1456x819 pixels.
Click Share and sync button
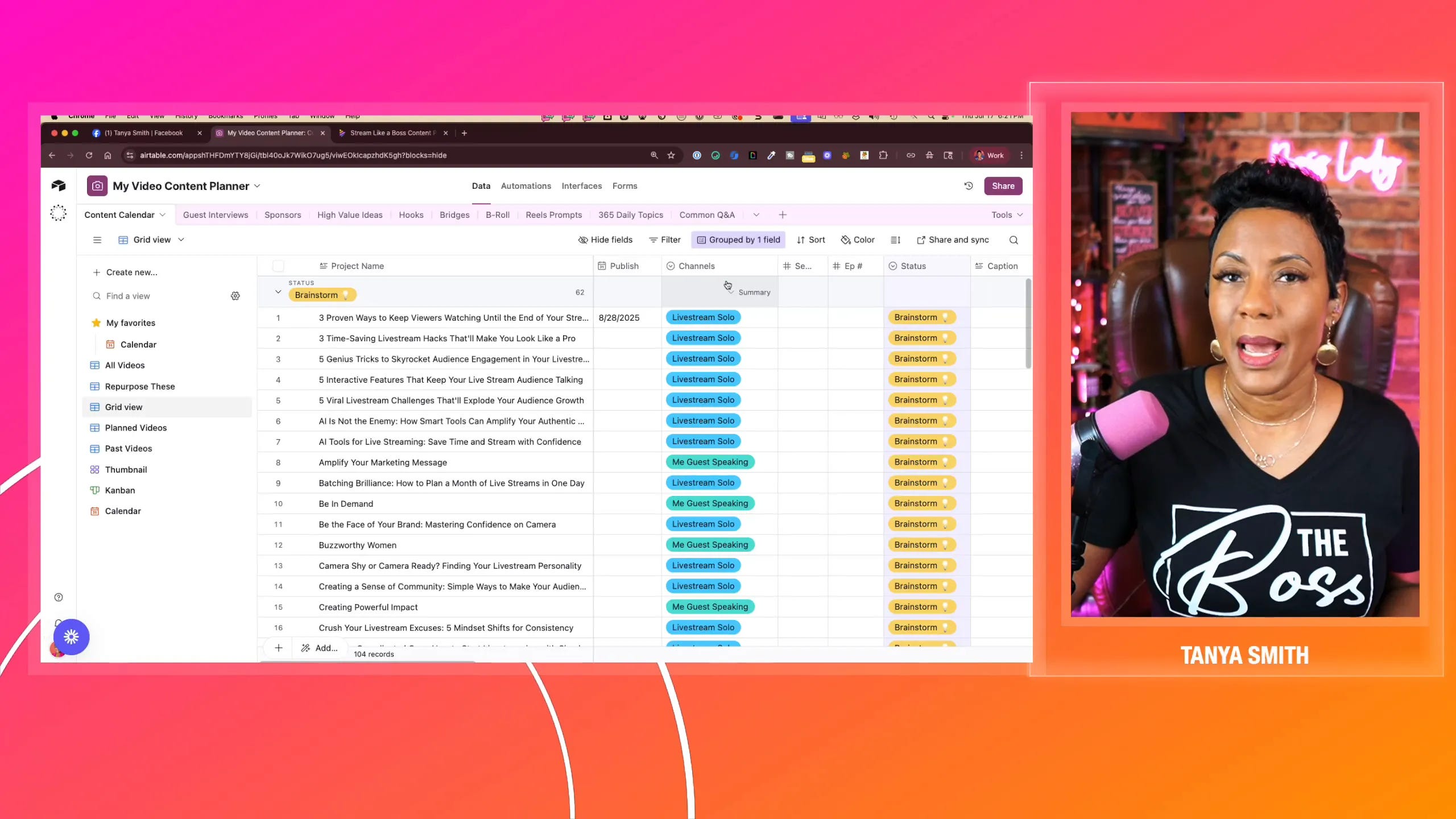953,240
